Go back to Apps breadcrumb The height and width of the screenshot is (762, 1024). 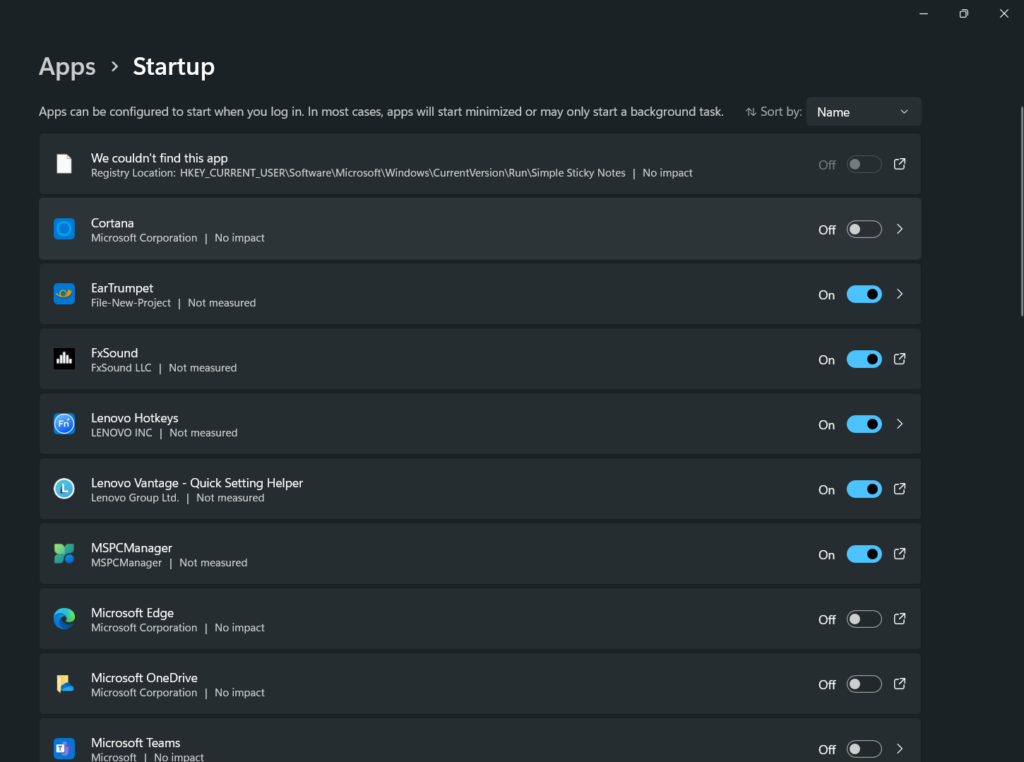(x=67, y=67)
